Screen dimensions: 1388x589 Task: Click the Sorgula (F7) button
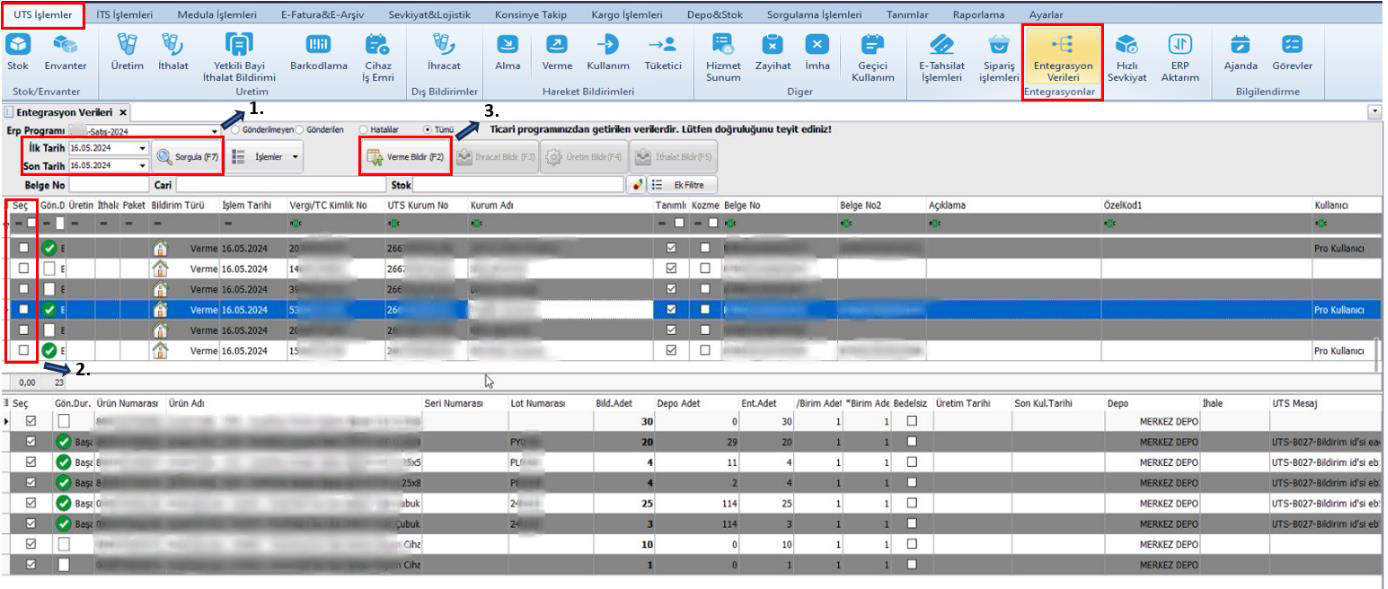pyautogui.click(x=189, y=156)
